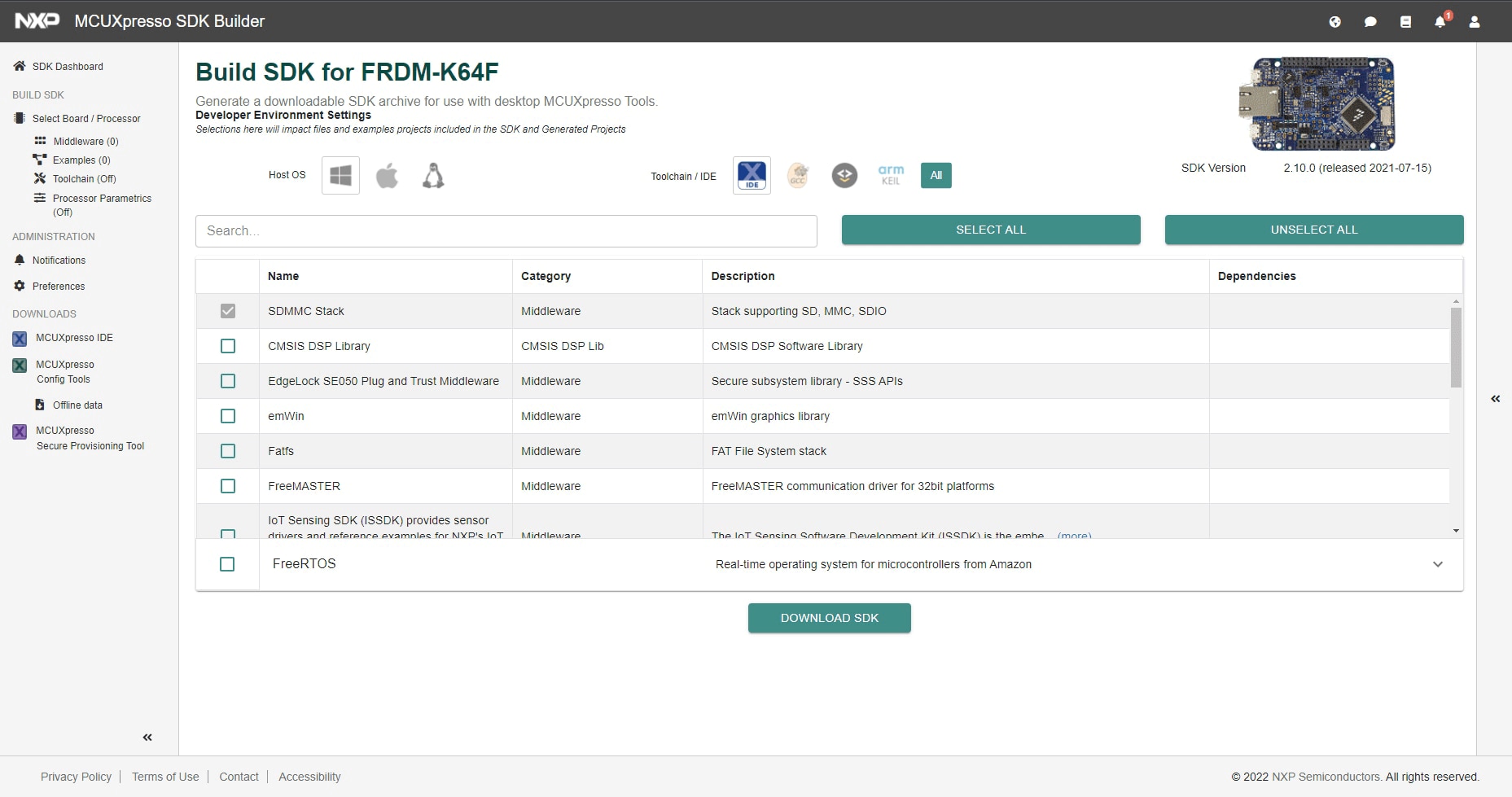1512x797 pixels.
Task: Enable the Fatfs middleware checkbox
Action: tap(228, 451)
